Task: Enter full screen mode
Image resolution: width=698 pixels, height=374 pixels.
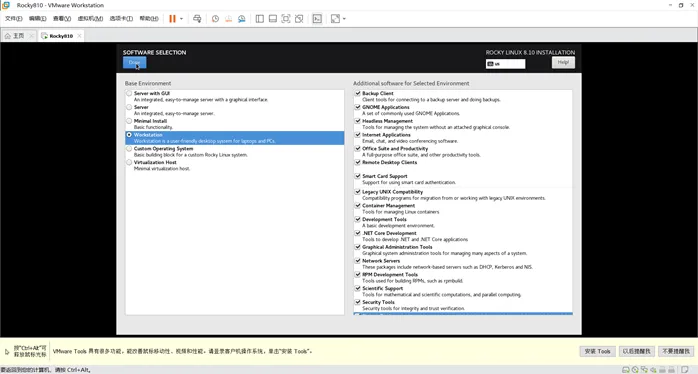Action: point(286,19)
